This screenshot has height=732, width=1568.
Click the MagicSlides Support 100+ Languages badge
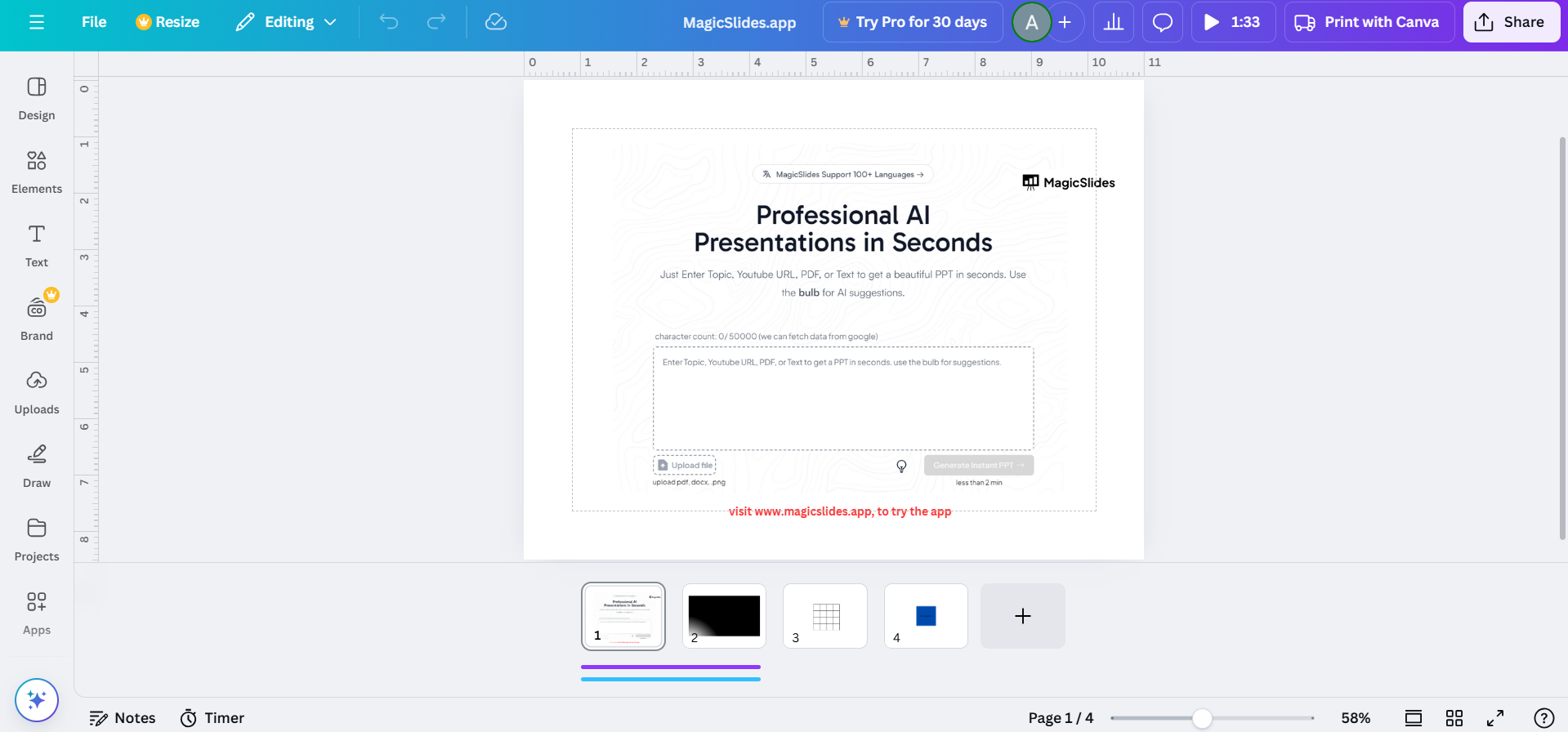pos(843,174)
